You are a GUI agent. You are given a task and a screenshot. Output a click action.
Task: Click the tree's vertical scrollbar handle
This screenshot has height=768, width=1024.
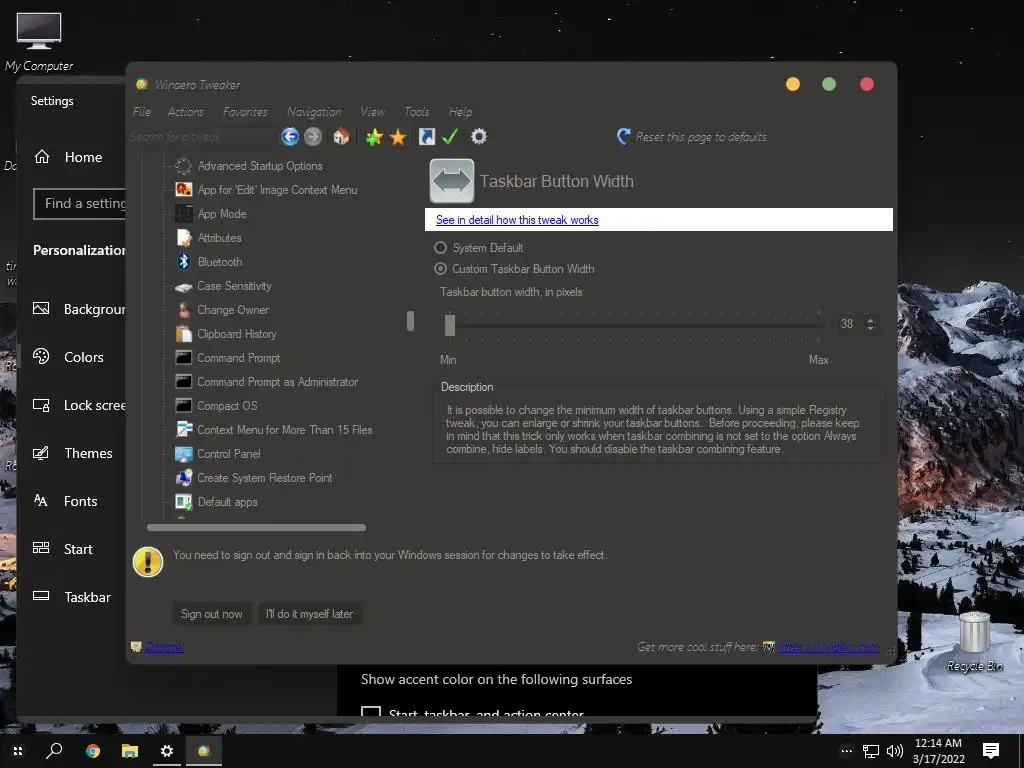410,321
